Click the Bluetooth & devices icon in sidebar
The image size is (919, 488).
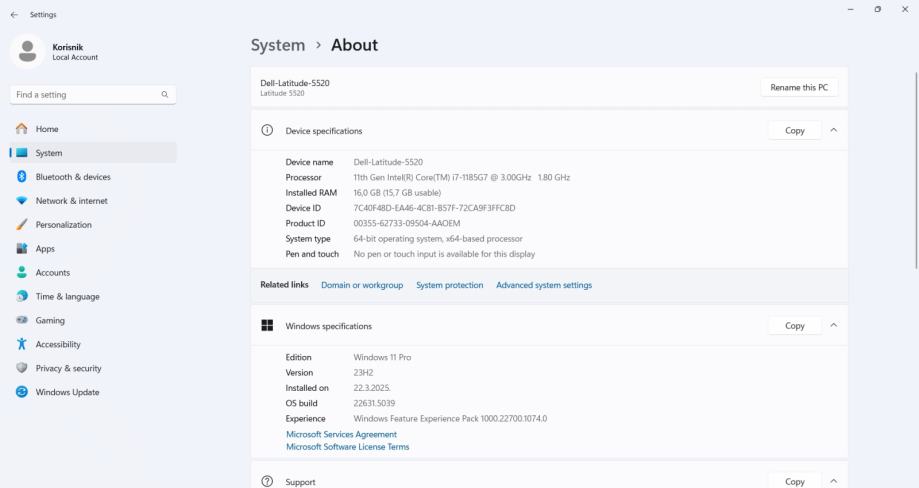[22, 177]
